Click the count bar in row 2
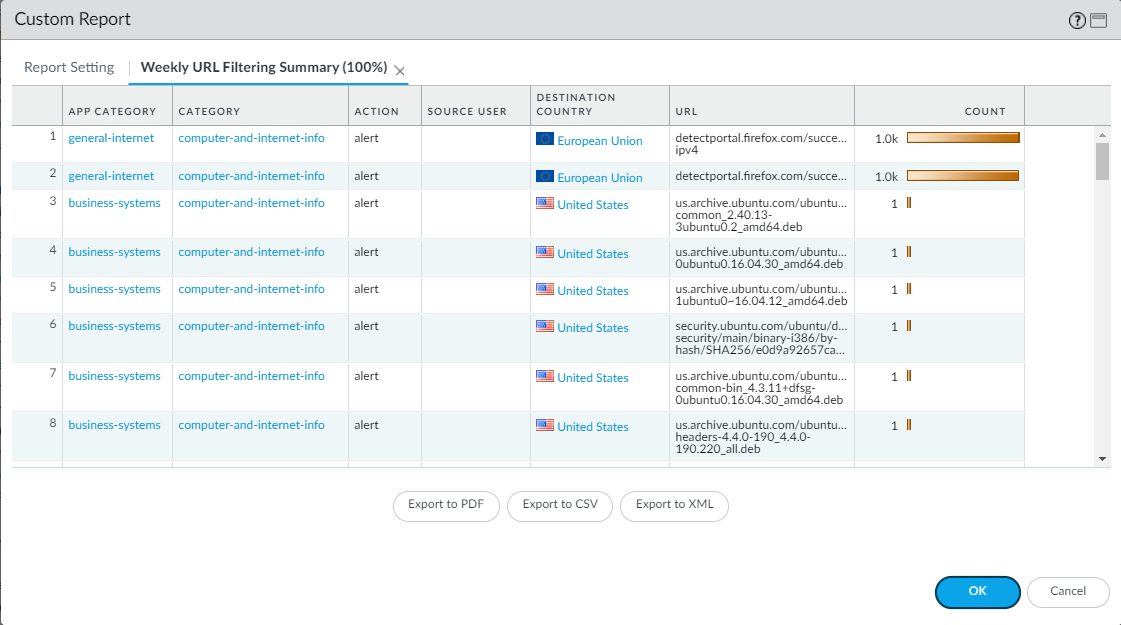Viewport: 1121px width, 625px height. coord(963,176)
